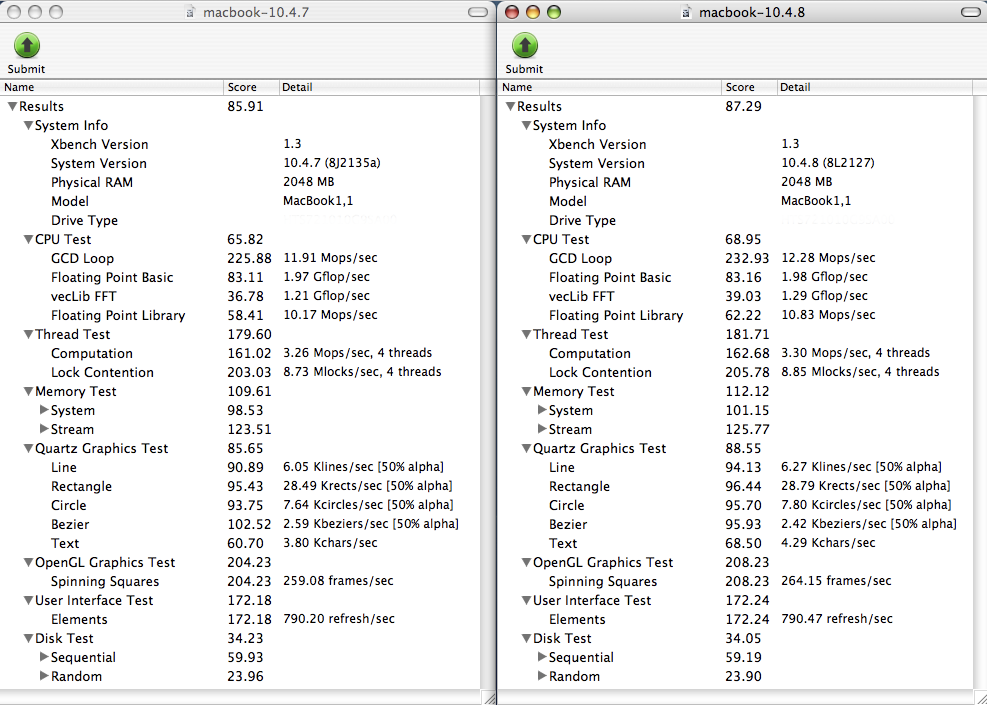This screenshot has height=705, width=987.
Task: Zoom macbook-10.4.8 window with green button
Action: 553,12
